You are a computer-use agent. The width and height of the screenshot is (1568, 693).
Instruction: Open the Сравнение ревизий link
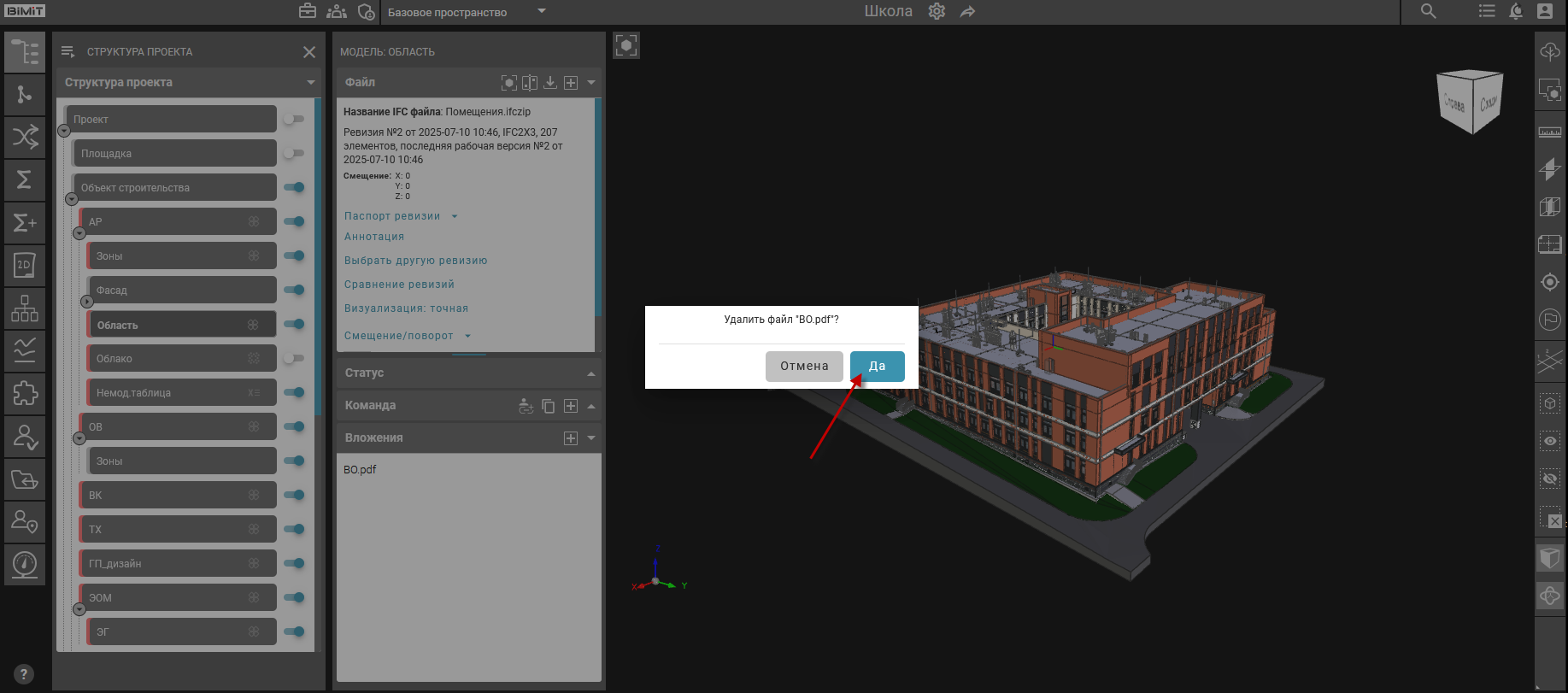399,285
